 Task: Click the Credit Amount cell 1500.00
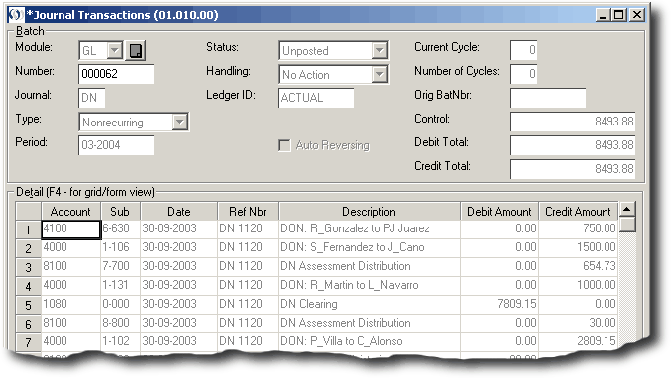(x=578, y=247)
